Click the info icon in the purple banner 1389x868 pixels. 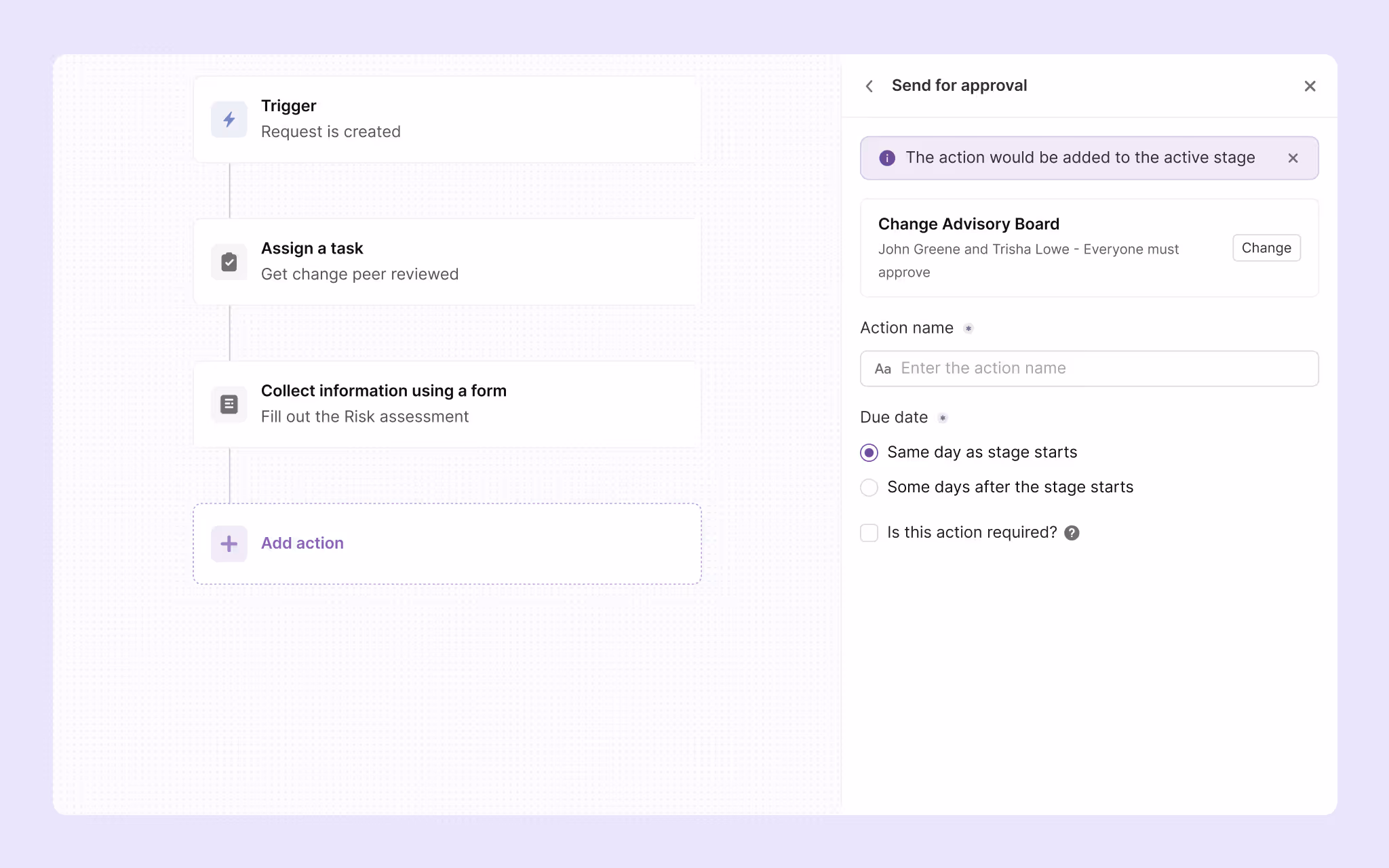pyautogui.click(x=887, y=158)
